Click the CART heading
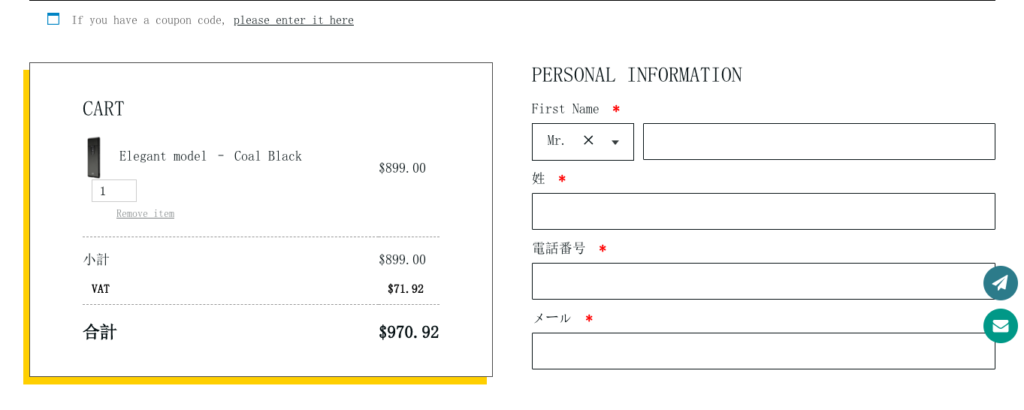The width and height of the screenshot is (1024, 410). pos(103,108)
